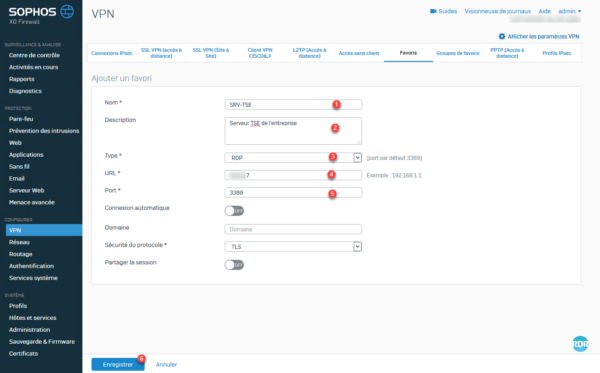Open Profils in sidebar

(x=18, y=306)
